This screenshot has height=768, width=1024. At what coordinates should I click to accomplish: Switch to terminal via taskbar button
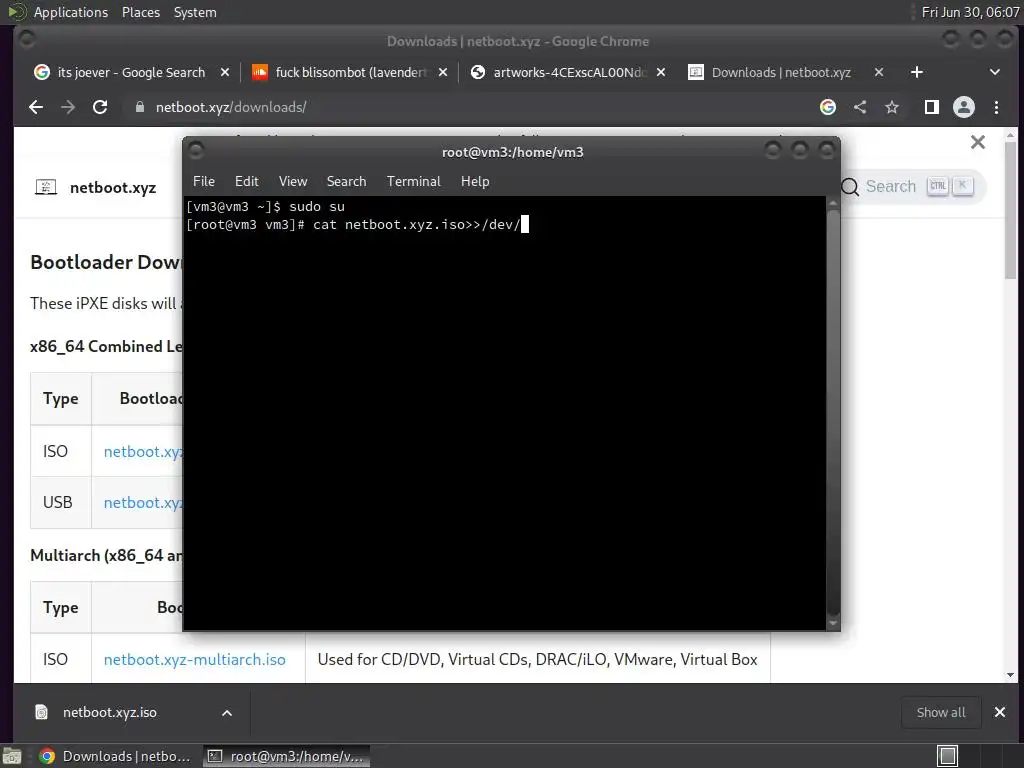[x=286, y=756]
